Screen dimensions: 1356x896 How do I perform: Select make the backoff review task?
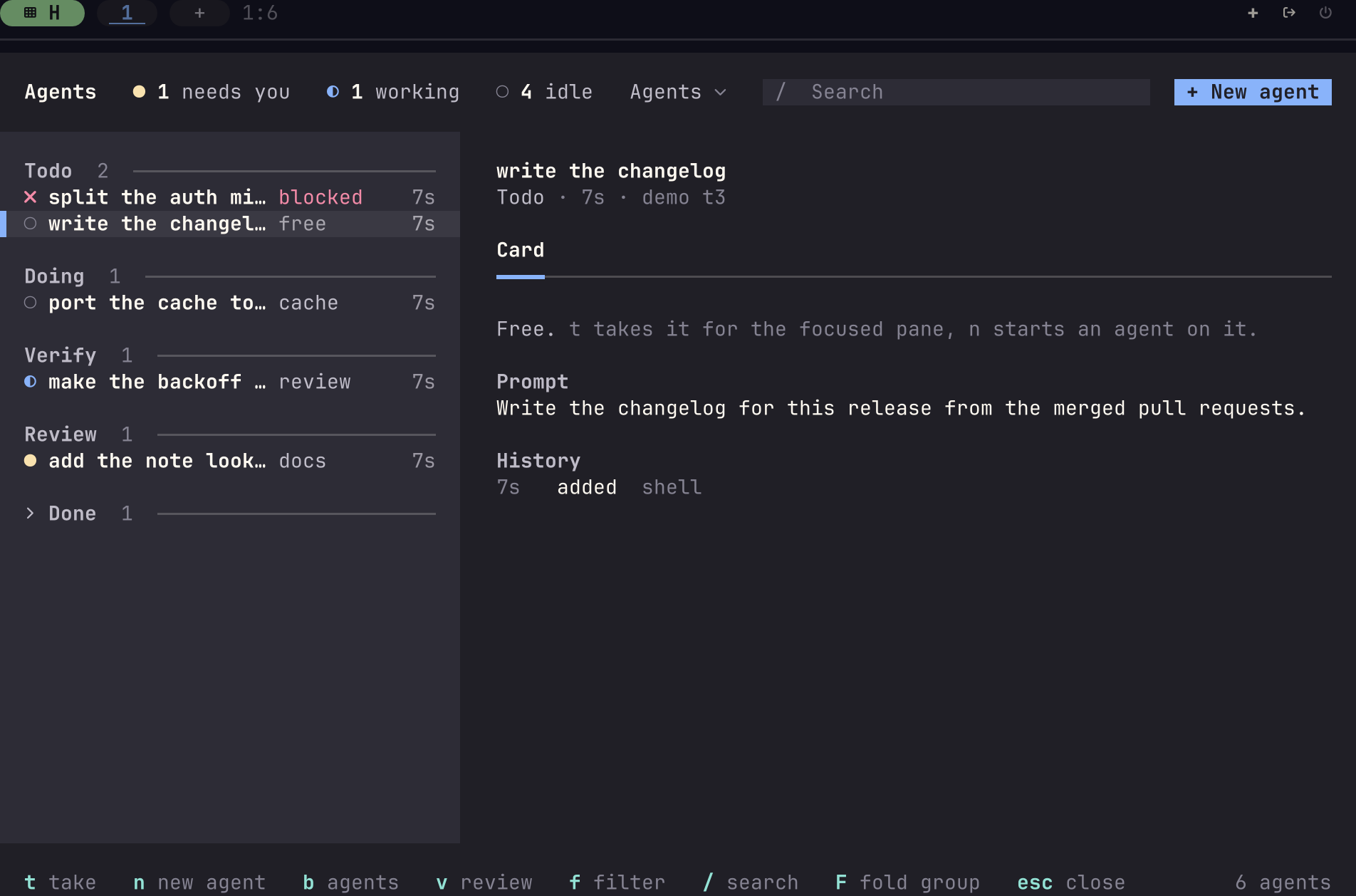pos(230,382)
